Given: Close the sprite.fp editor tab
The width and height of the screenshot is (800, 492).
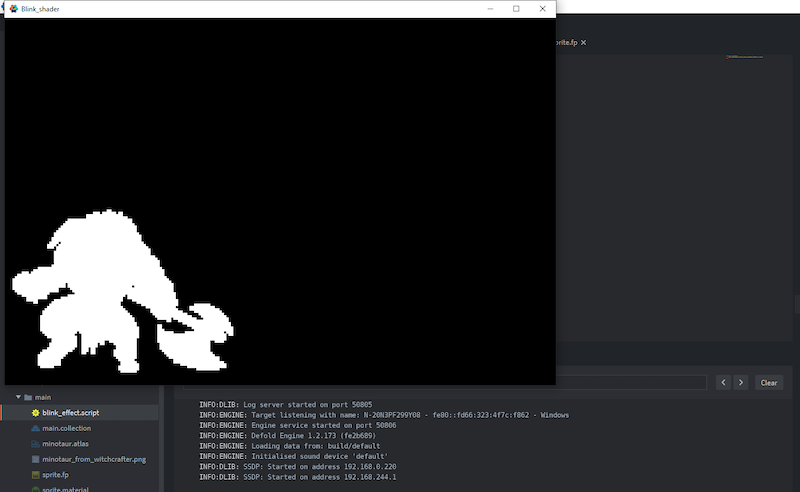Looking at the screenshot, I should tap(584, 43).
